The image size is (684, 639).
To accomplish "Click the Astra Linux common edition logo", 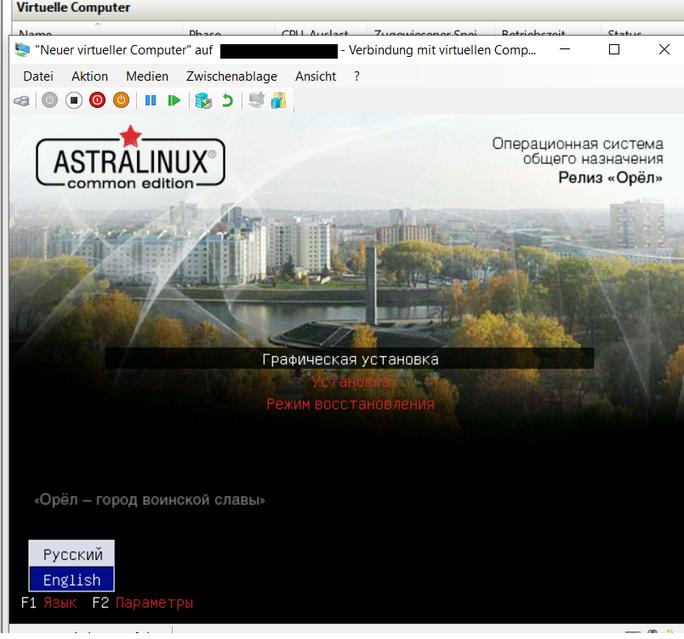I will (130, 158).
